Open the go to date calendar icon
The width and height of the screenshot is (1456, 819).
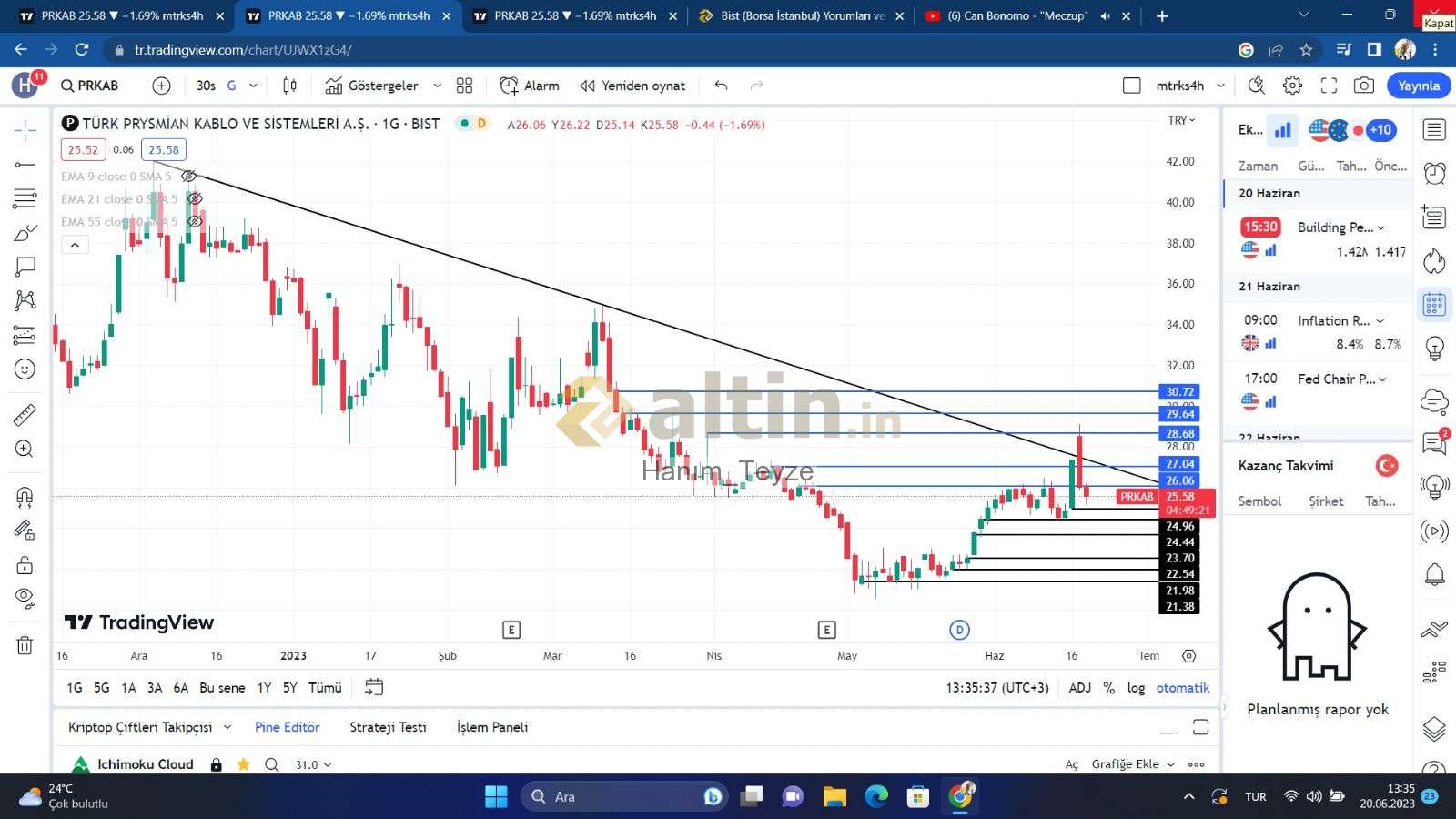pyautogui.click(x=374, y=687)
